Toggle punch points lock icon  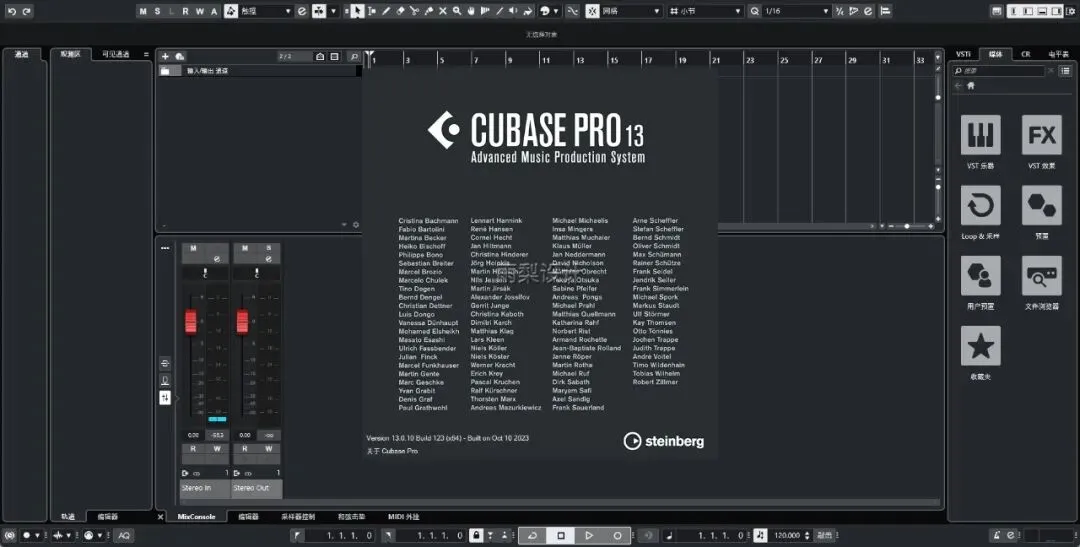click(x=476, y=535)
